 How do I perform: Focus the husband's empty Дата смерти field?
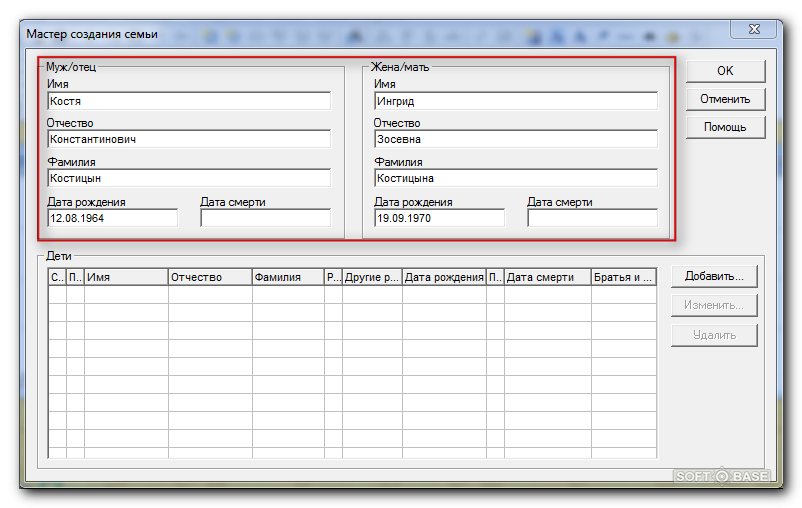(x=265, y=218)
